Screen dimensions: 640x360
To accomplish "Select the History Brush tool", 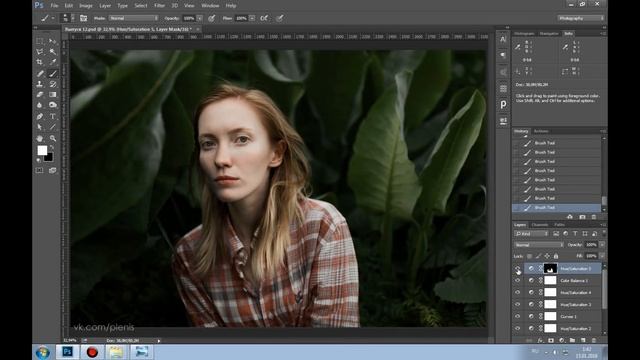I will 53,84.
